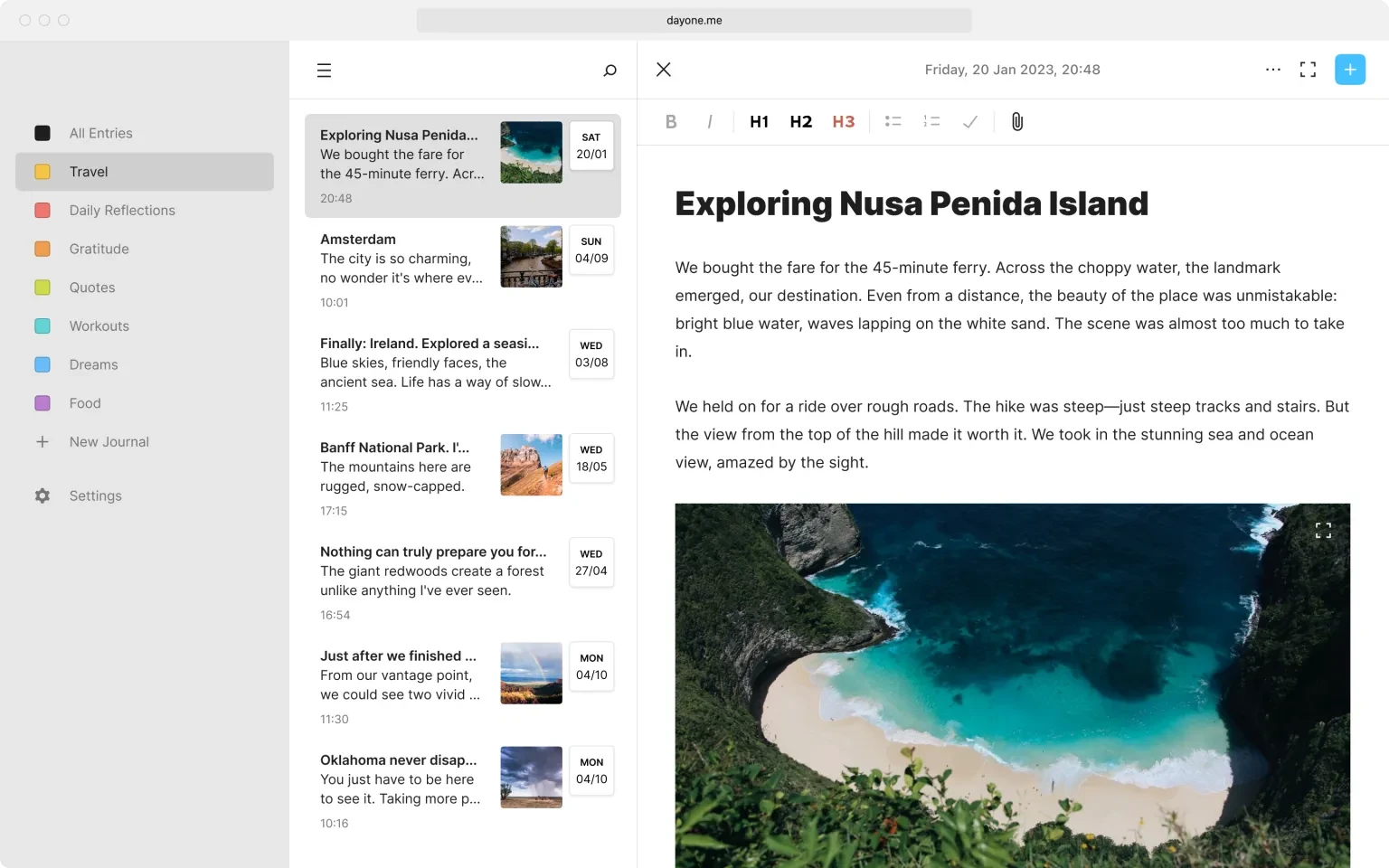Viewport: 1389px width, 868px height.
Task: Enter fullscreen editor mode
Action: click(x=1308, y=70)
